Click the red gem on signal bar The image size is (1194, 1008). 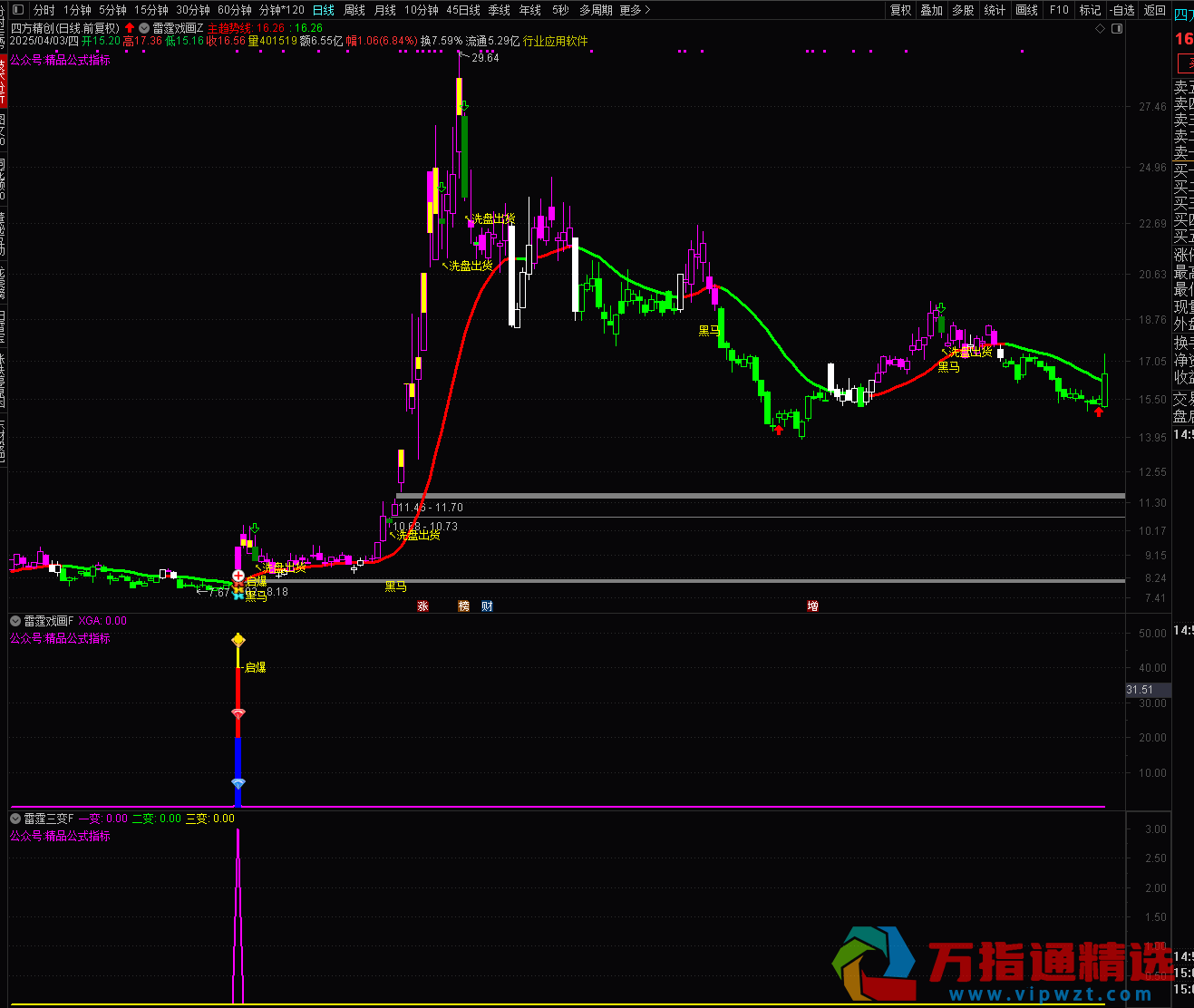pyautogui.click(x=238, y=714)
